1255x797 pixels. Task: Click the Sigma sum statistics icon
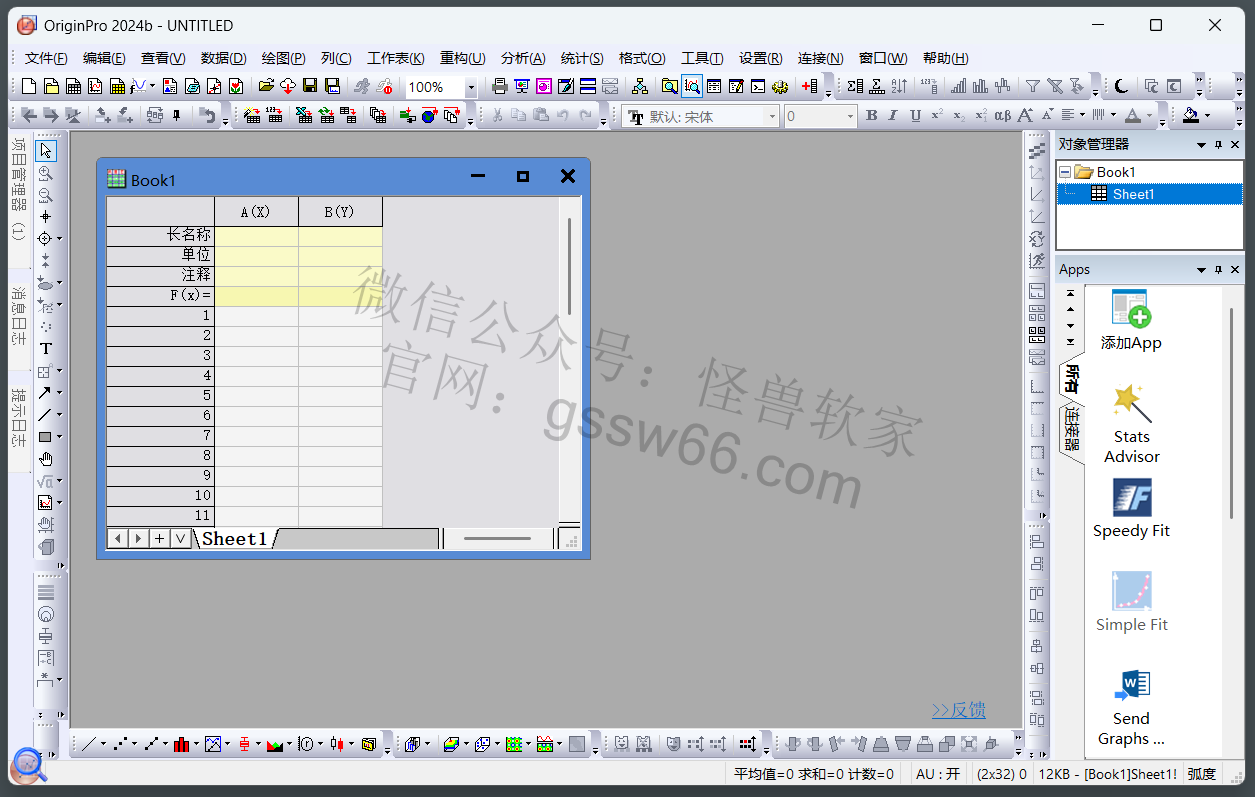click(855, 87)
